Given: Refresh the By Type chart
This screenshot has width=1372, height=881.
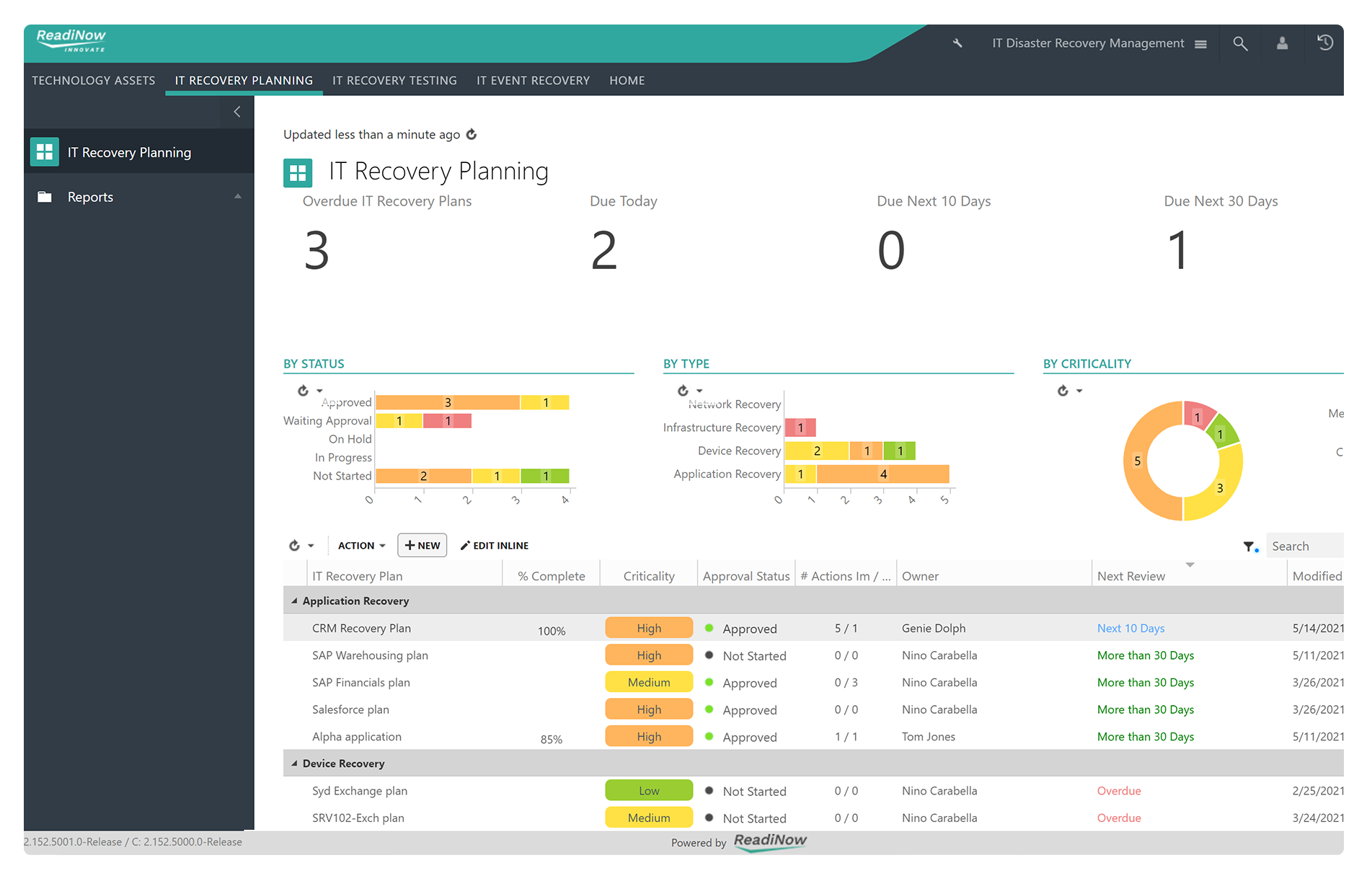Looking at the screenshot, I should tap(683, 391).
